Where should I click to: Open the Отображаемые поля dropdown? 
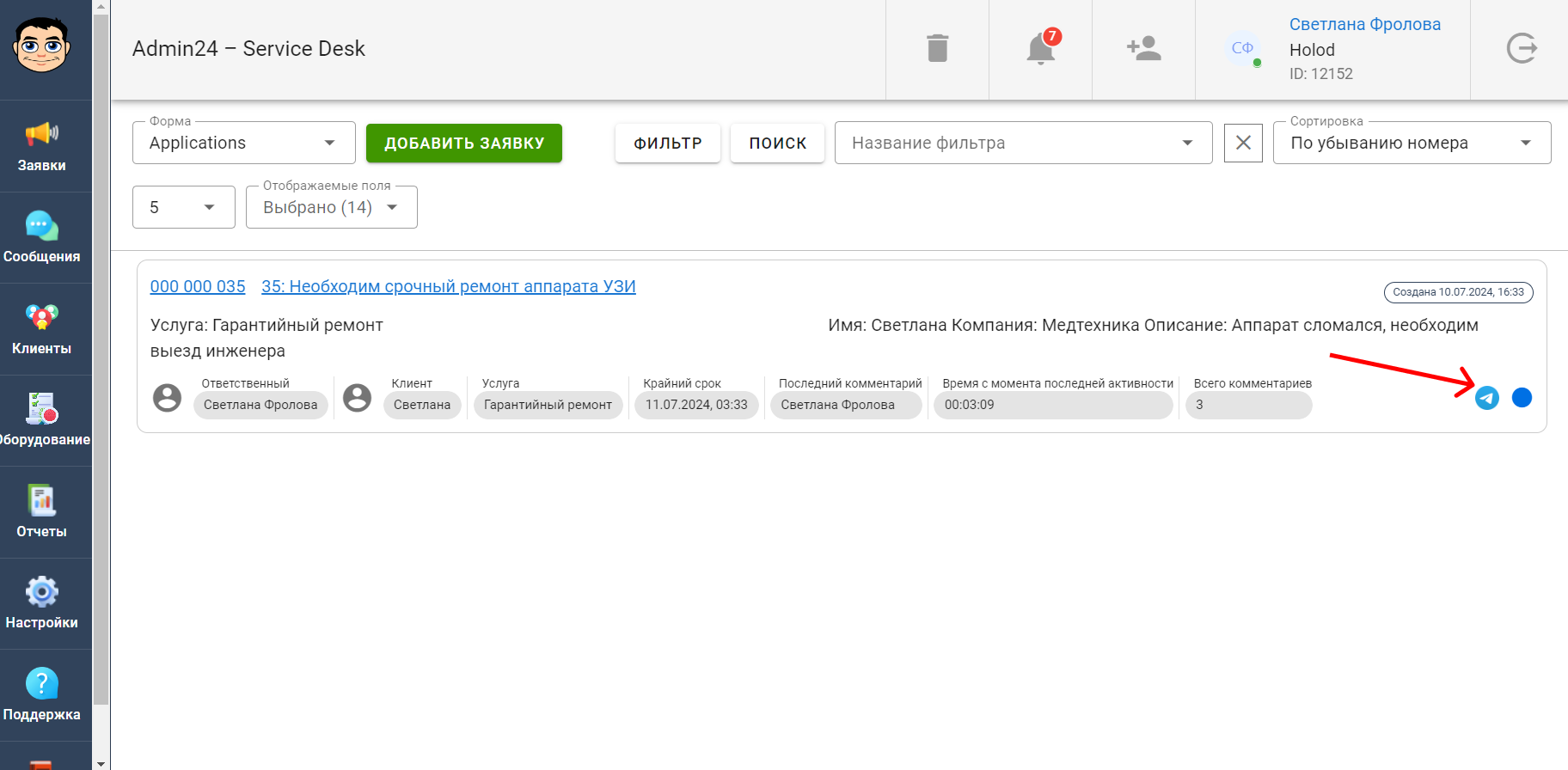[332, 207]
